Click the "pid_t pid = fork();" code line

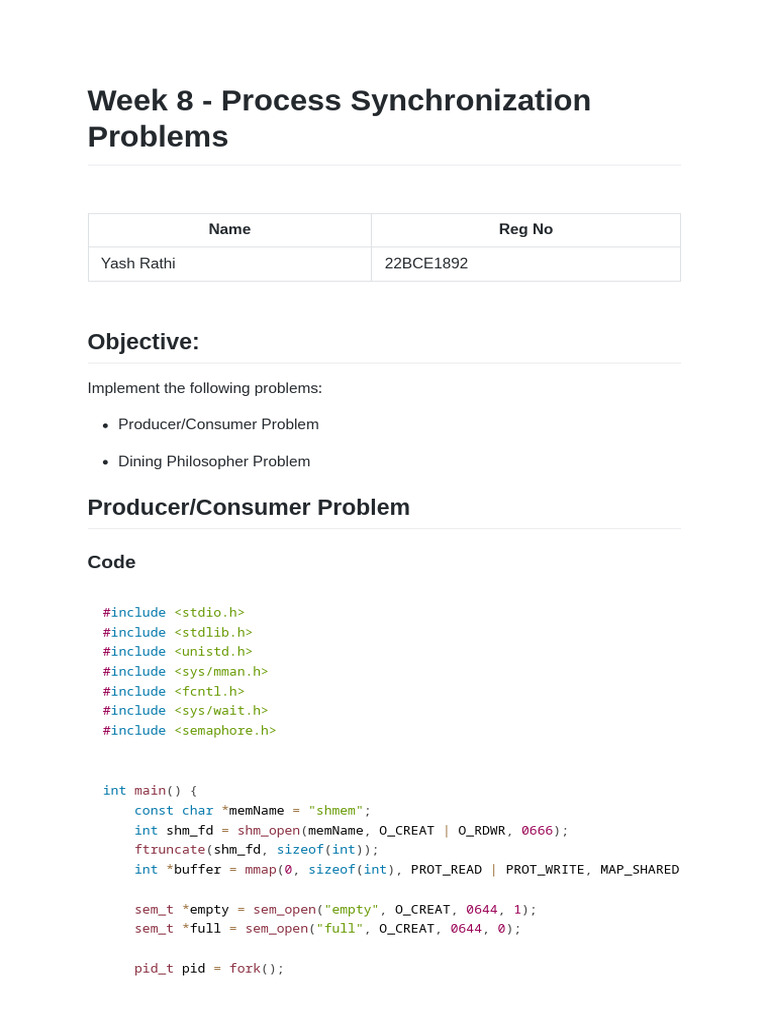pyautogui.click(x=209, y=968)
